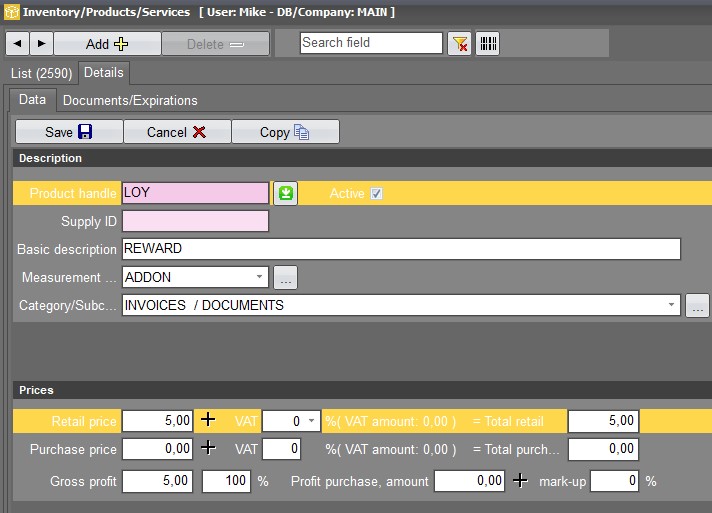The image size is (712, 513).
Task: Click green download icon beside Product handle
Action: (x=286, y=193)
